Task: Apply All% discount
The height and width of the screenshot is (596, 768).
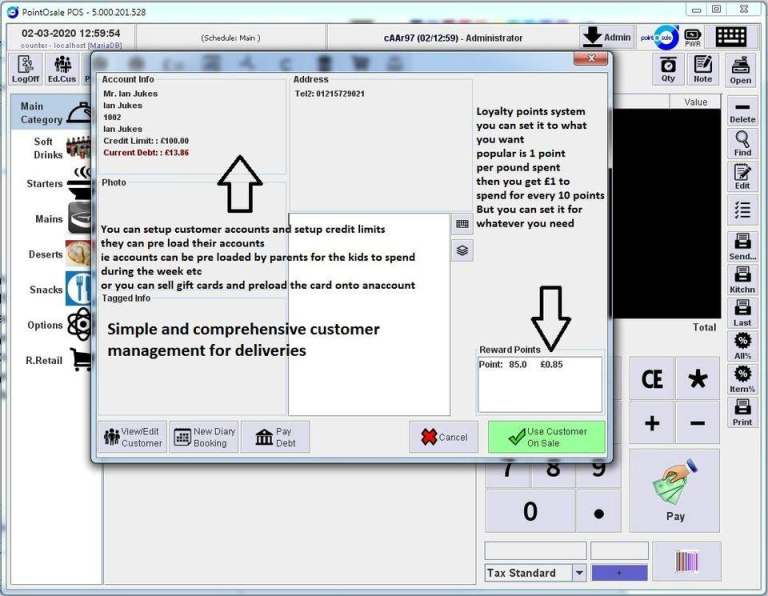Action: (x=742, y=347)
